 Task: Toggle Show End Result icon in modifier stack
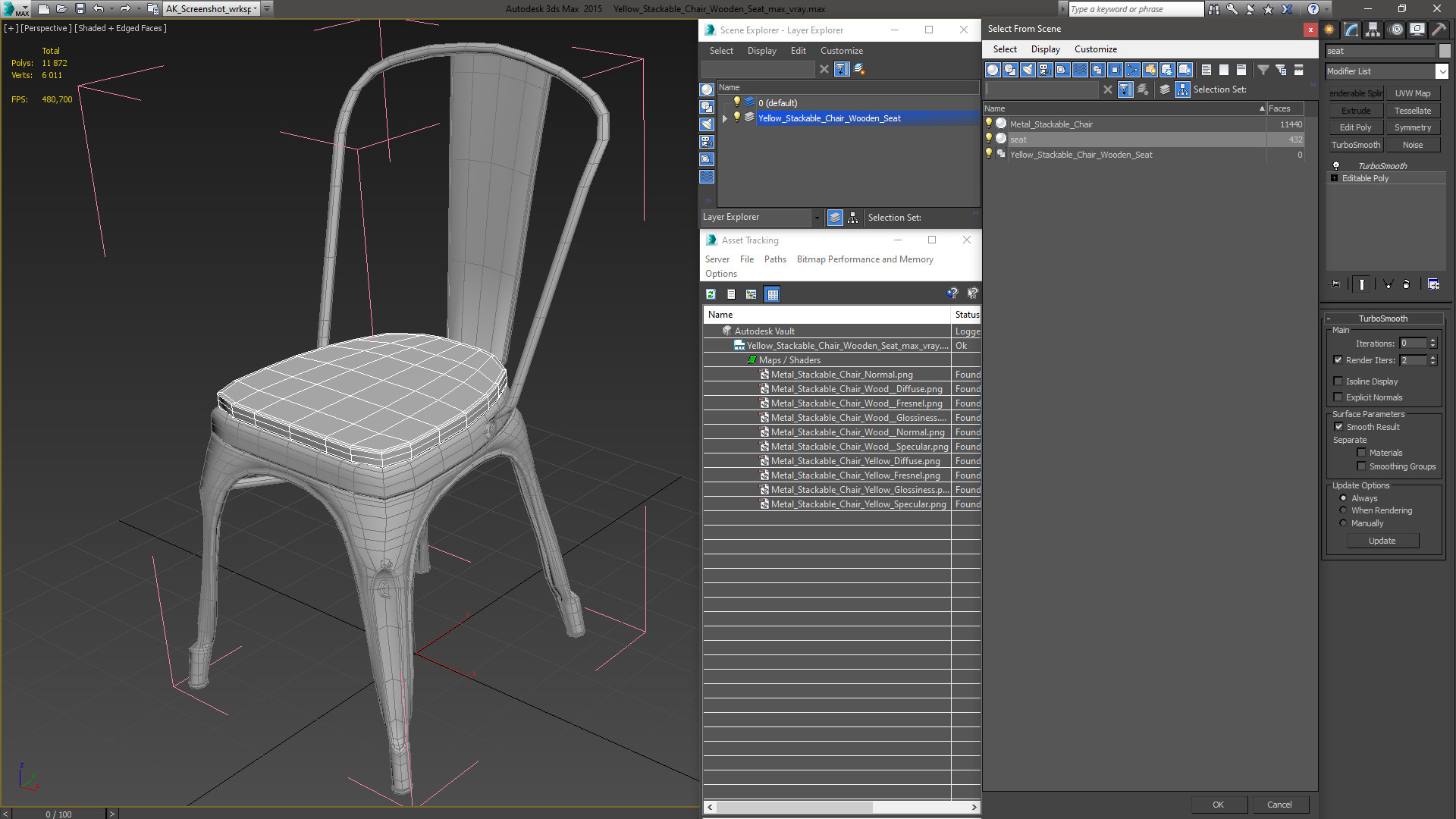(x=1362, y=284)
